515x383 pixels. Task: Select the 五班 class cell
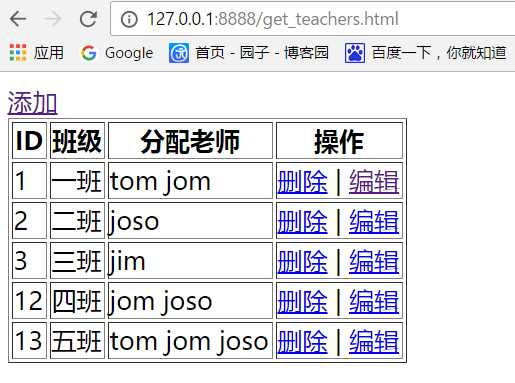click(x=77, y=341)
